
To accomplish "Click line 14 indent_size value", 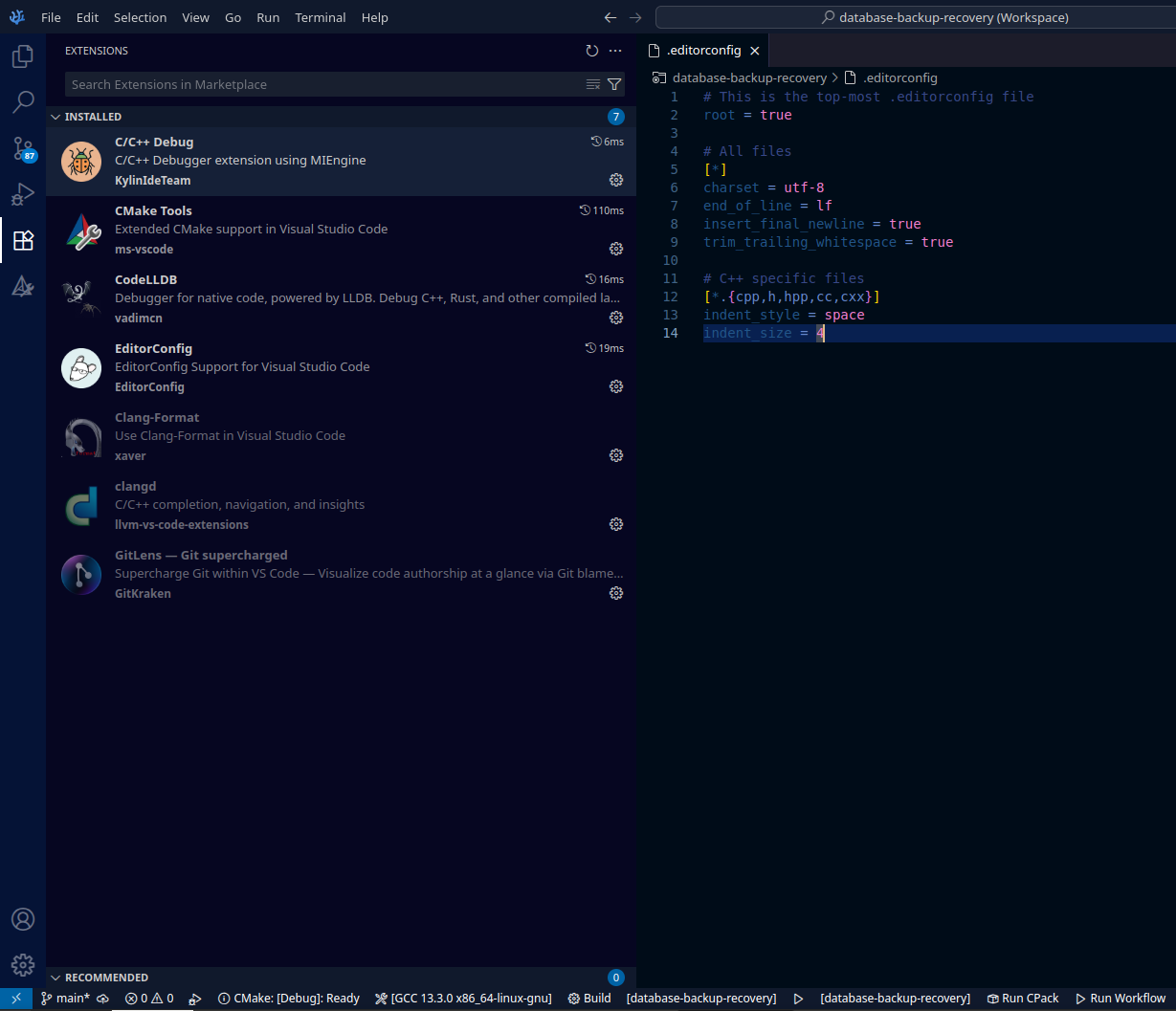I will [820, 333].
